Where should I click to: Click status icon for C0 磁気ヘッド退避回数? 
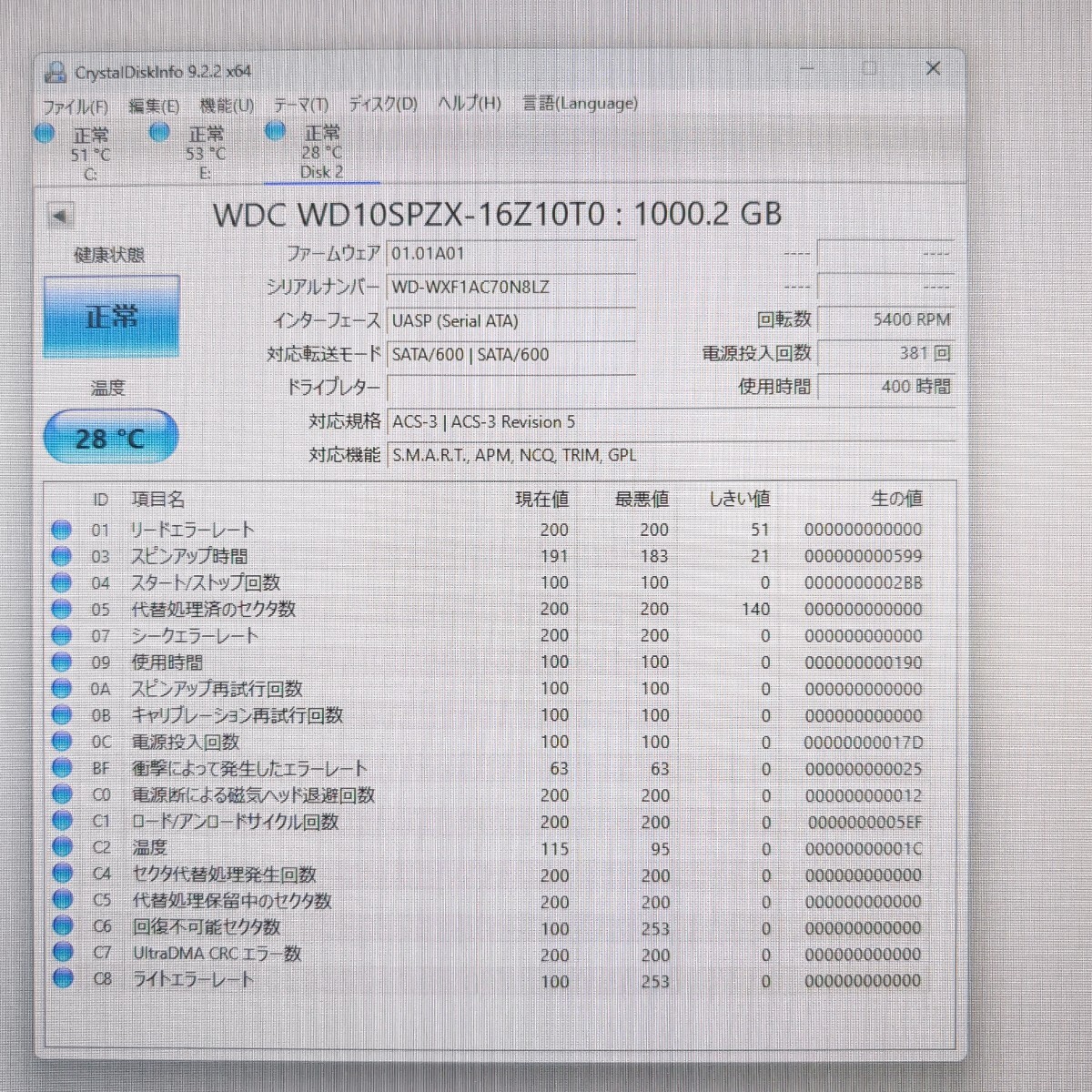(x=61, y=794)
